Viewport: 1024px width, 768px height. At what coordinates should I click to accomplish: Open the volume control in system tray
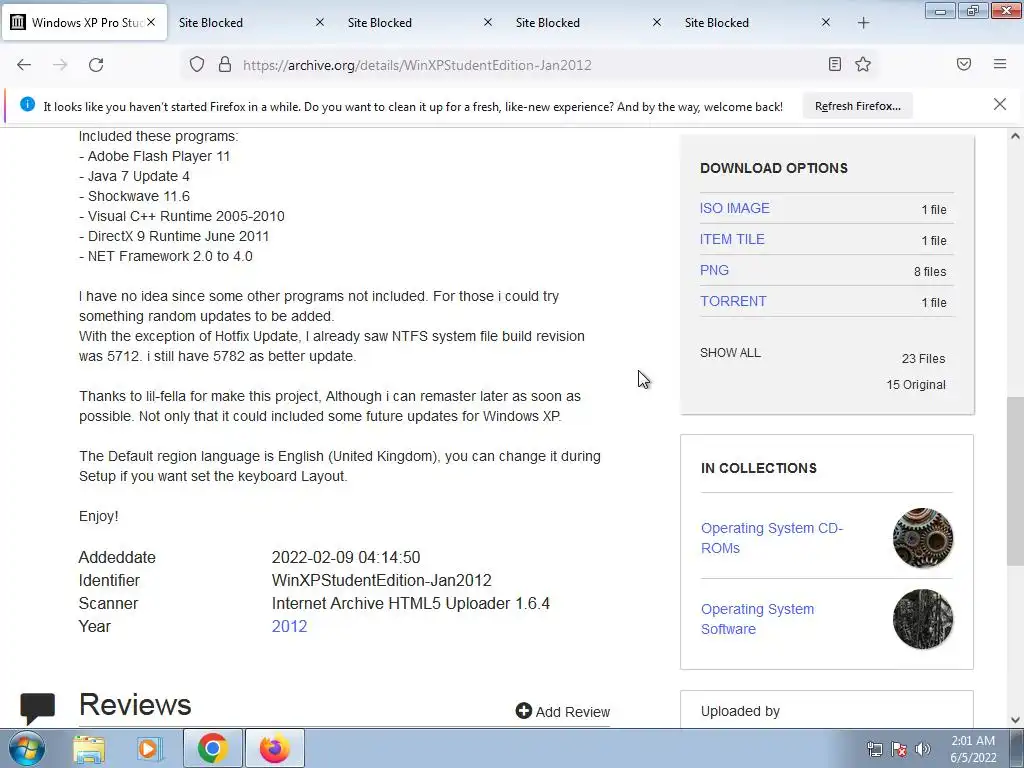[x=923, y=749]
